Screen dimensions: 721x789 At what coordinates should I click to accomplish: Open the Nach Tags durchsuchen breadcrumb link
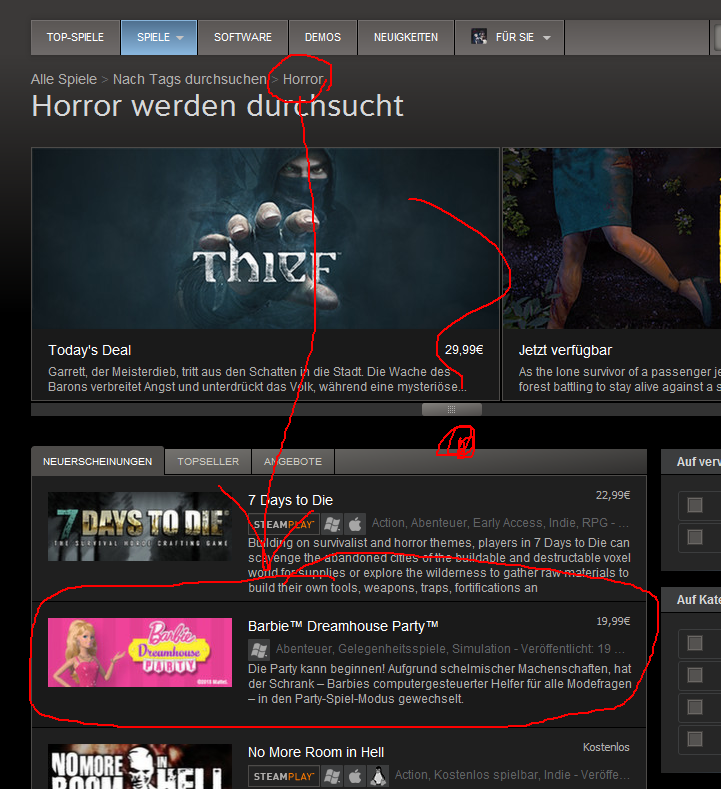point(189,79)
